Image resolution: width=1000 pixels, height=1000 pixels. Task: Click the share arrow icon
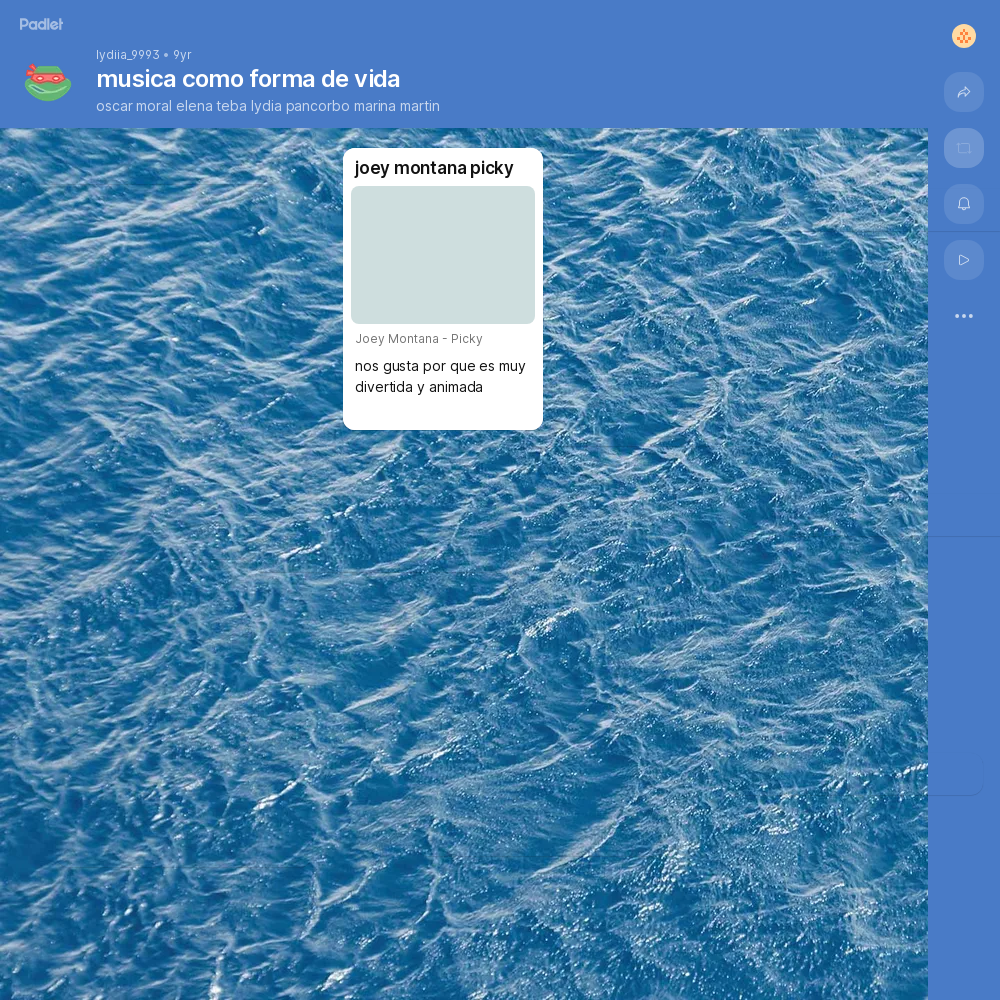pyautogui.click(x=964, y=92)
